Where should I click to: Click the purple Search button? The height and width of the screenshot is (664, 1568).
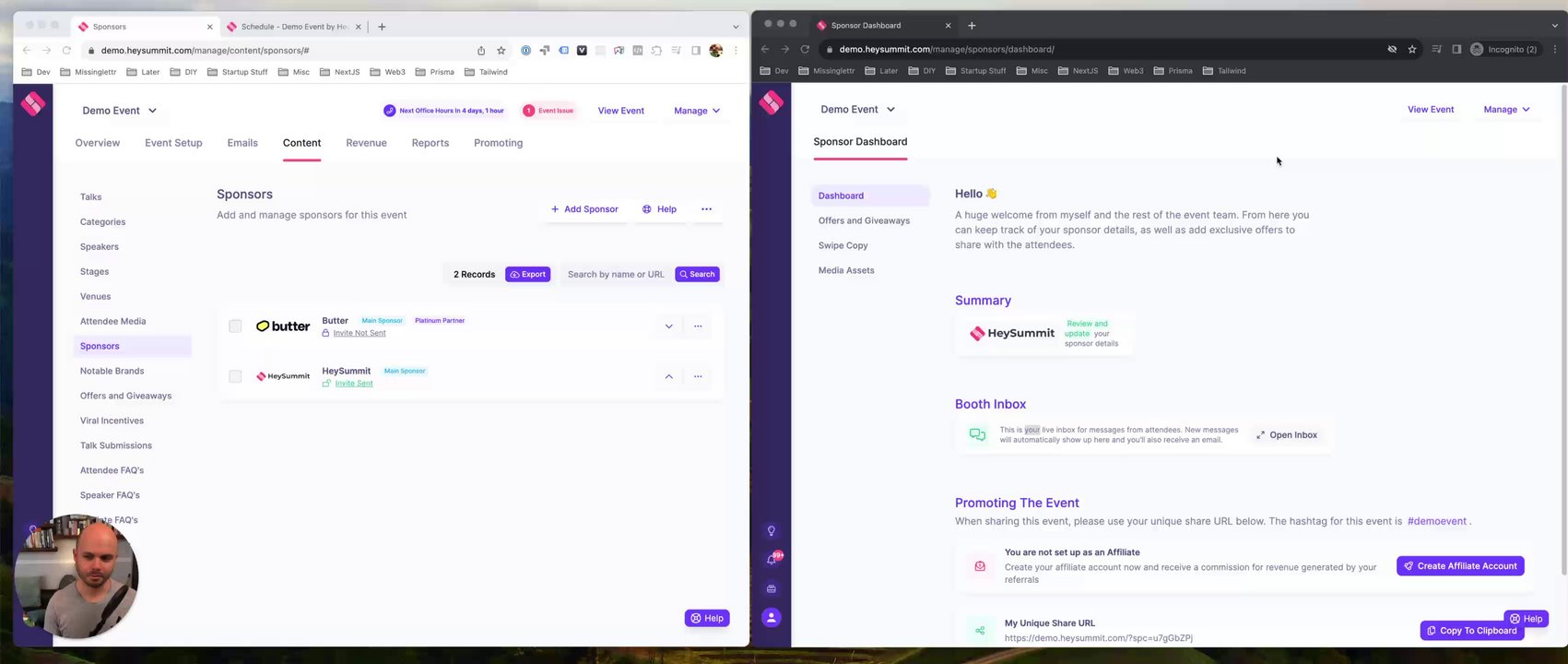pyautogui.click(x=697, y=274)
